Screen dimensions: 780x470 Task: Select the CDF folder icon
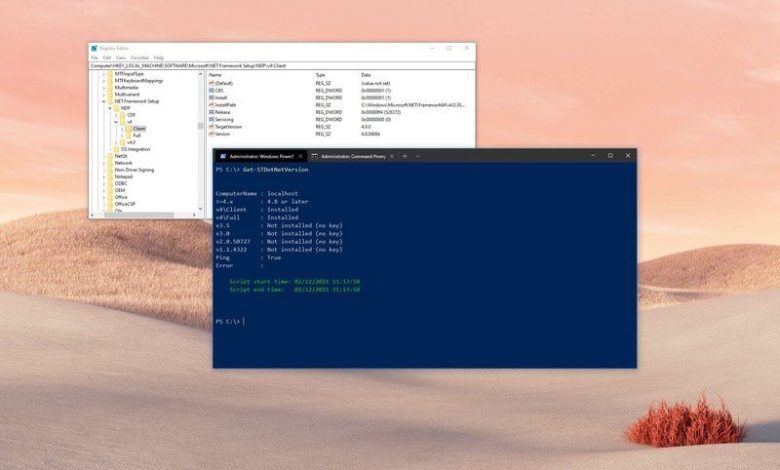[122, 115]
